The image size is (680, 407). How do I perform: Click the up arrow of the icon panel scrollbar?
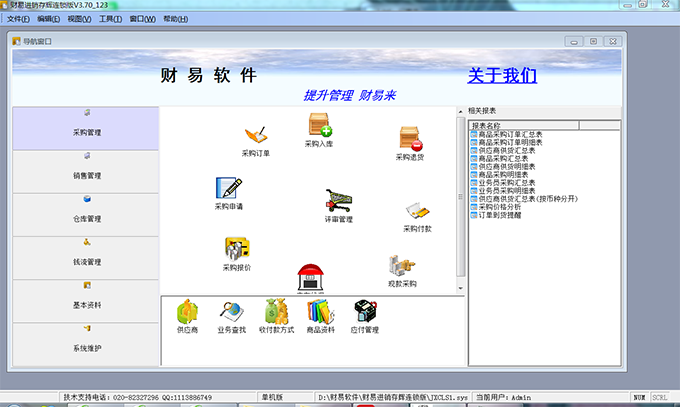point(461,112)
